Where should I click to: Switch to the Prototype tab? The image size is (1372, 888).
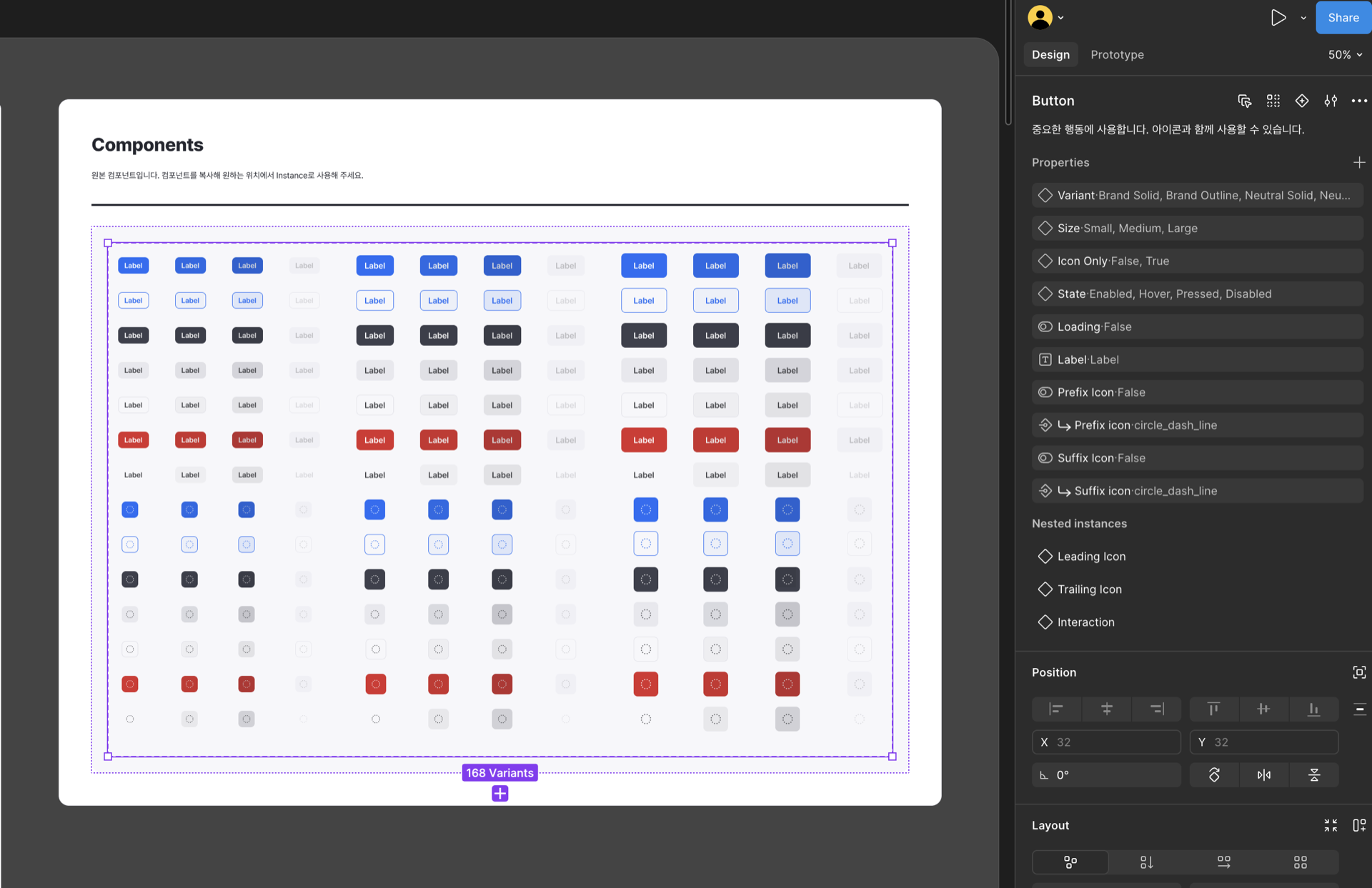[x=1117, y=55]
